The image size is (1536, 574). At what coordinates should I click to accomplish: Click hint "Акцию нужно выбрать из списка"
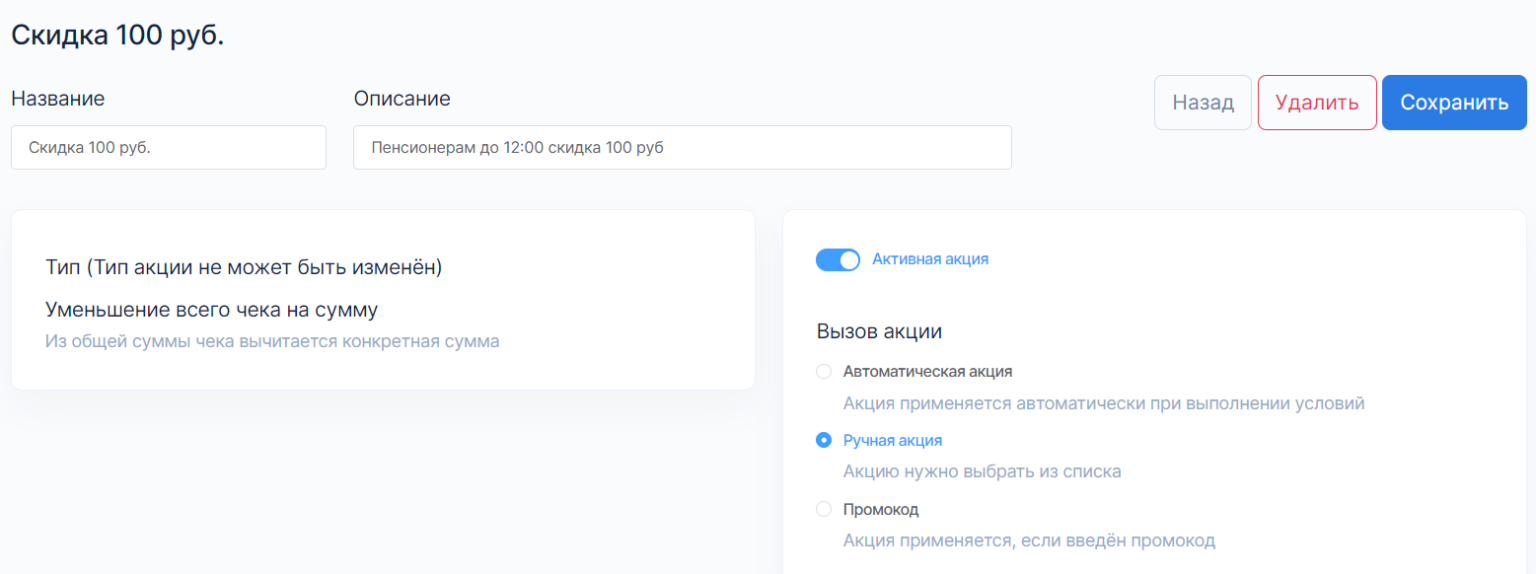click(981, 471)
